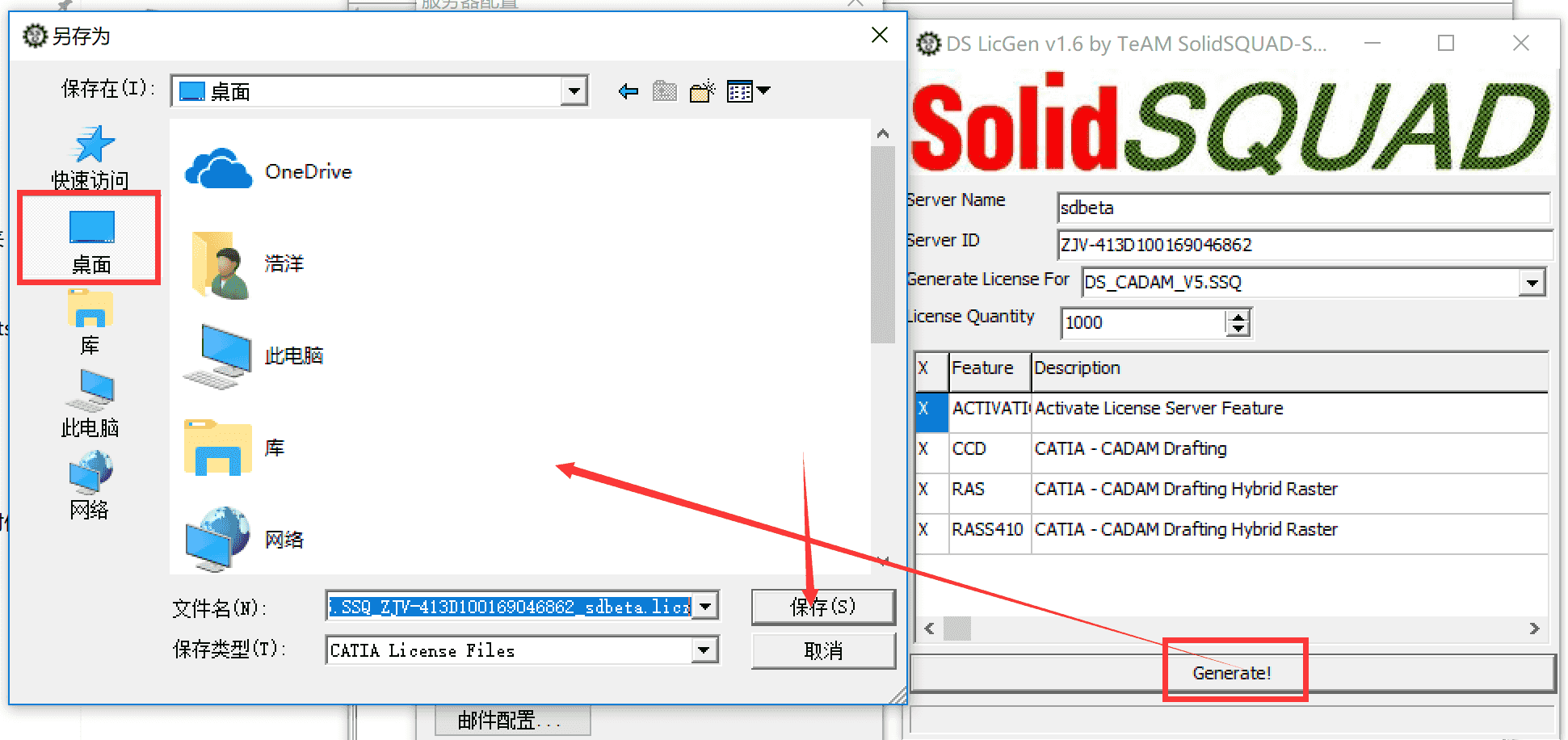Click the Generate! button
The image size is (1568, 740).
pos(1232,673)
